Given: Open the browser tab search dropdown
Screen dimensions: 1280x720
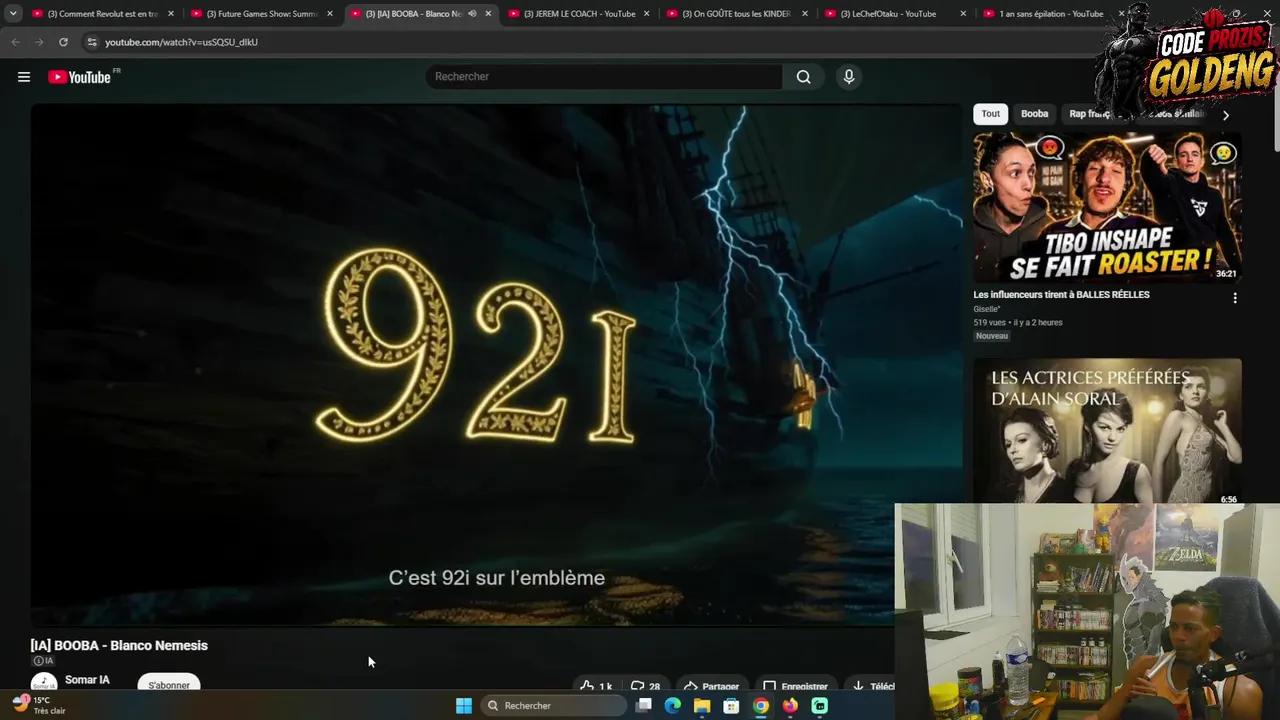Looking at the screenshot, I should [x=13, y=14].
